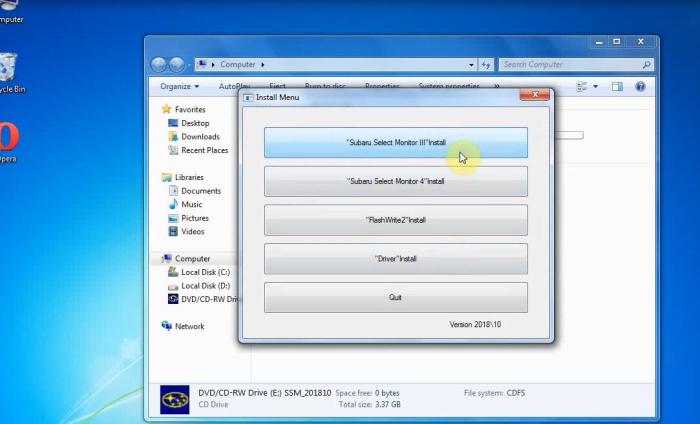Open Network in the navigation pane
This screenshot has height=424, width=700.
[189, 326]
